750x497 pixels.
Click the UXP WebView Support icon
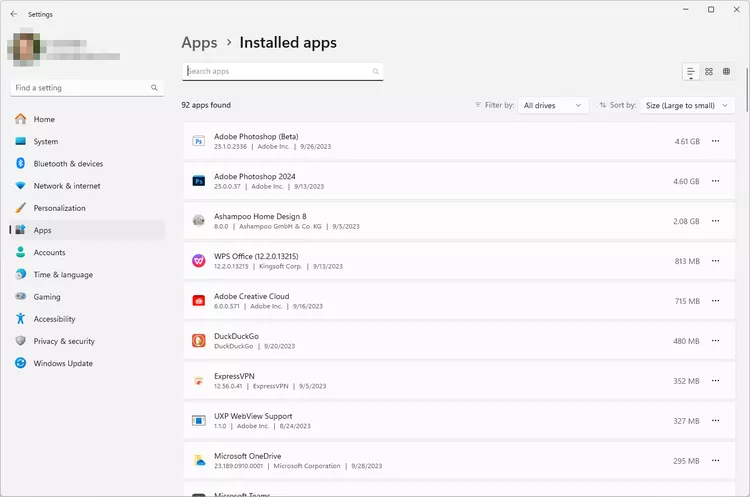[199, 420]
